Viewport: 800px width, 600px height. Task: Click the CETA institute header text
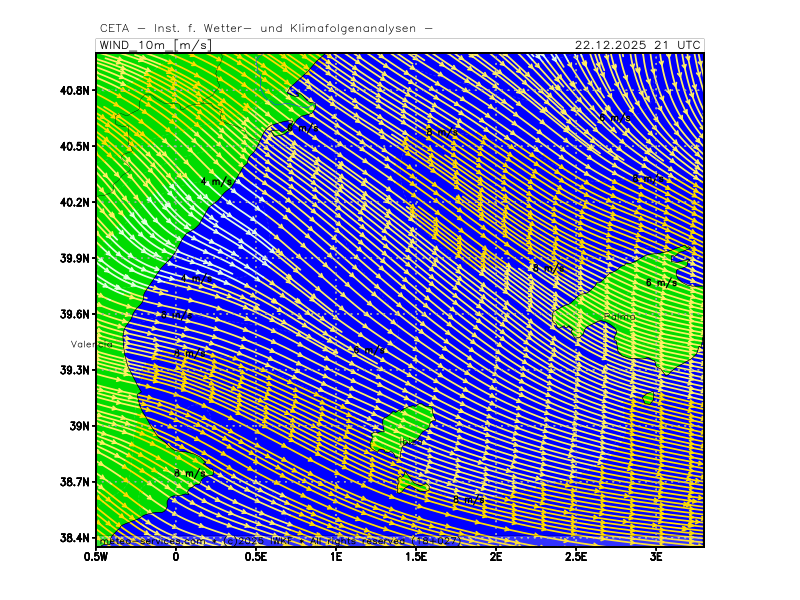click(x=266, y=28)
